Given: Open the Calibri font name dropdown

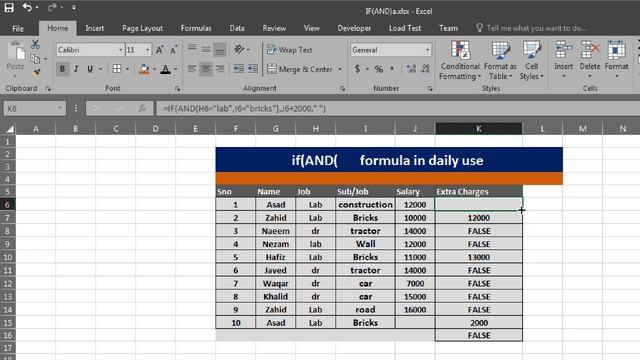Looking at the screenshot, I should (120, 50).
